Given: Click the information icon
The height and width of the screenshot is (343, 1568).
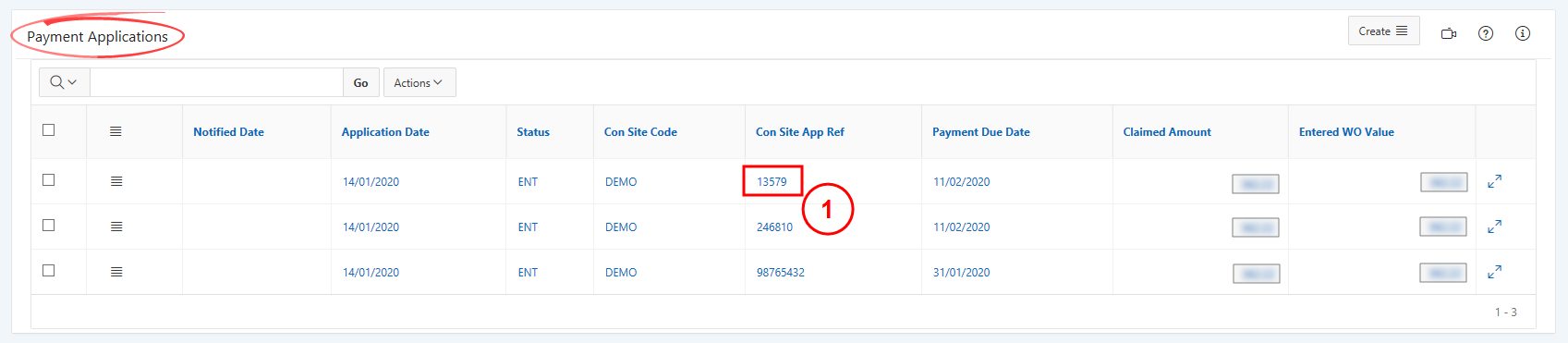Looking at the screenshot, I should tap(1523, 34).
